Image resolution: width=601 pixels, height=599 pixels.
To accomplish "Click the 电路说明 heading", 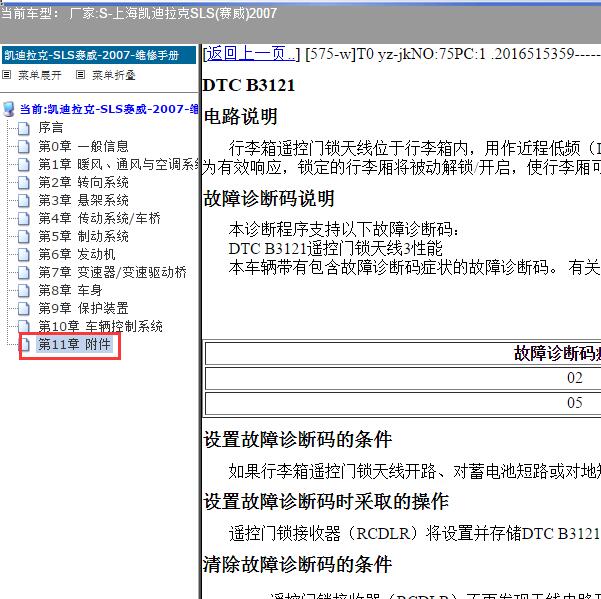I will tap(240, 116).
